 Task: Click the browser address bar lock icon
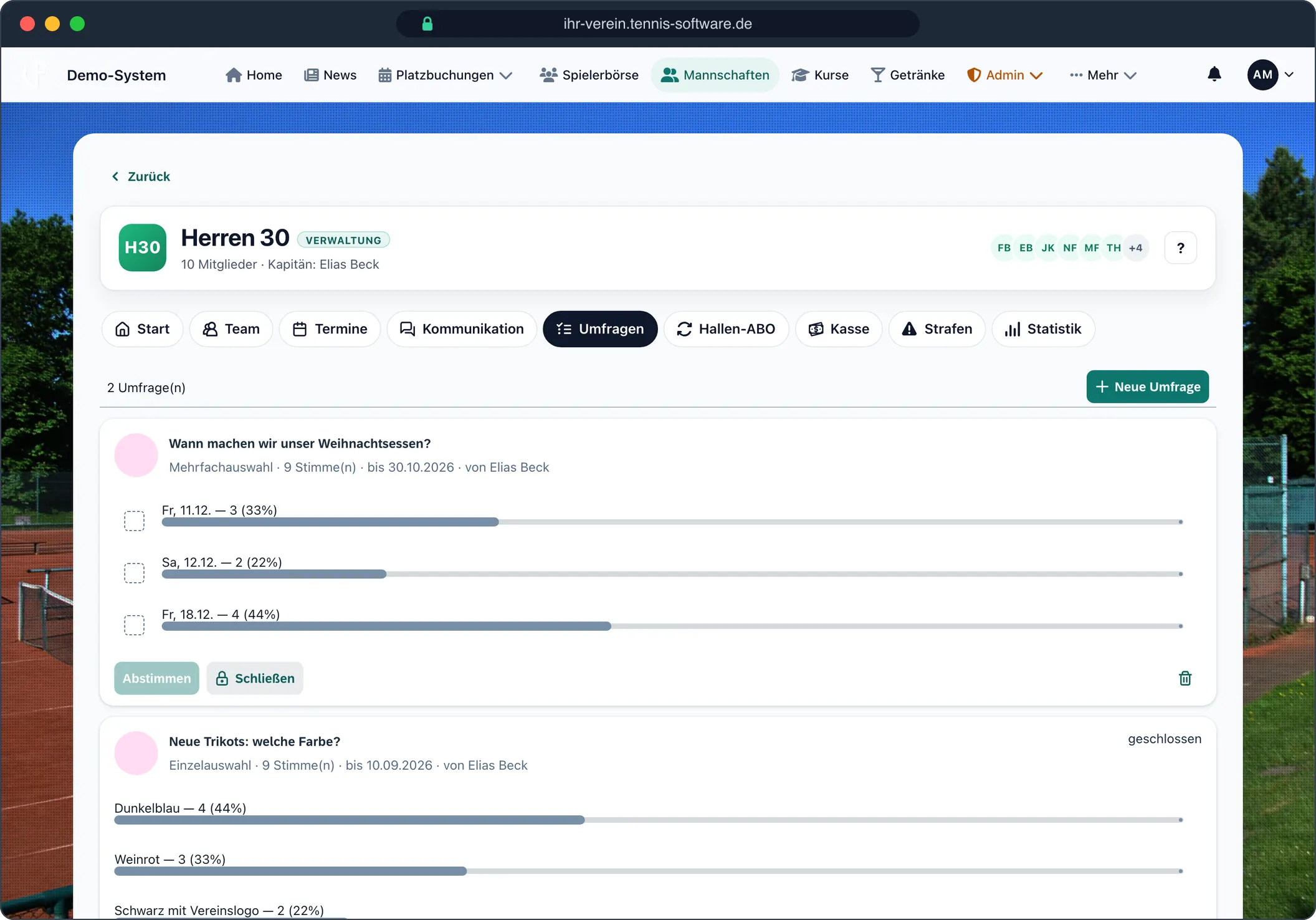point(427,24)
